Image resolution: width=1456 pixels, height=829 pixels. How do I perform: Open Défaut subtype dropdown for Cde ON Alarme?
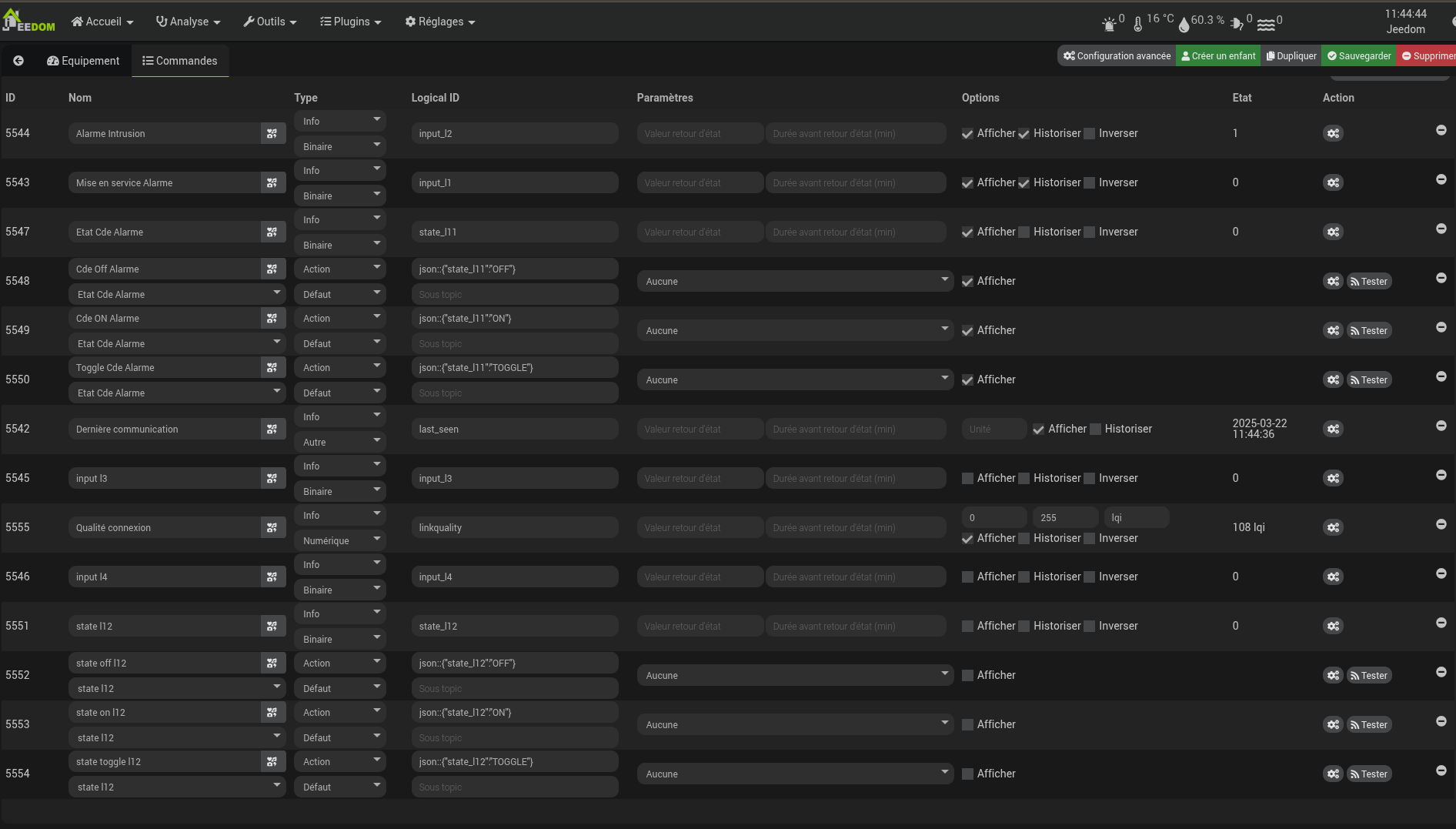click(339, 343)
